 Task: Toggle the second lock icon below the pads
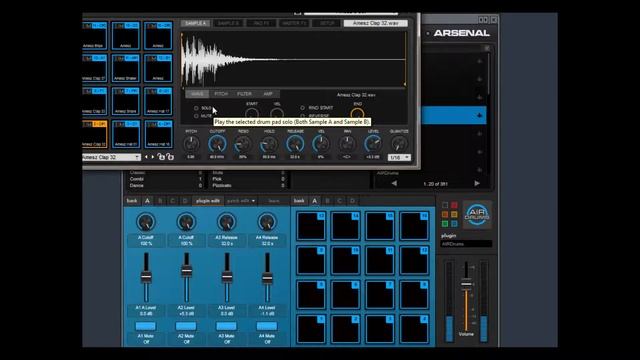click(x=170, y=157)
